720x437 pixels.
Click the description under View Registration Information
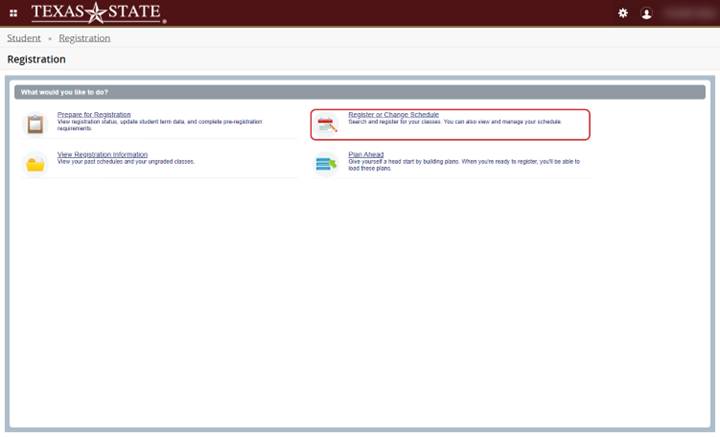coord(126,161)
